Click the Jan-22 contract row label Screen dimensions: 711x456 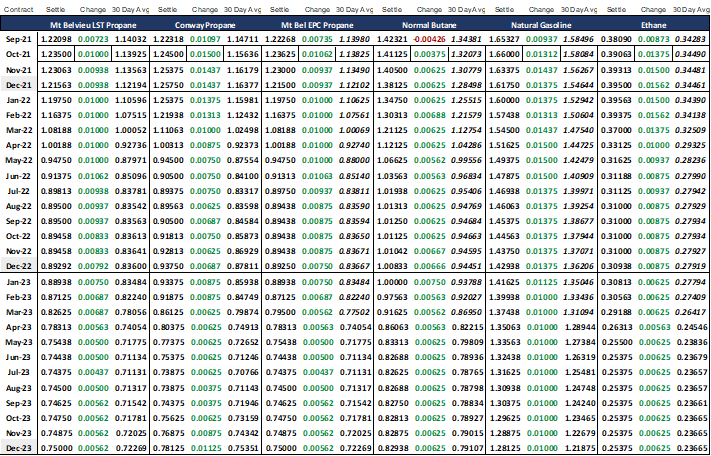19,100
